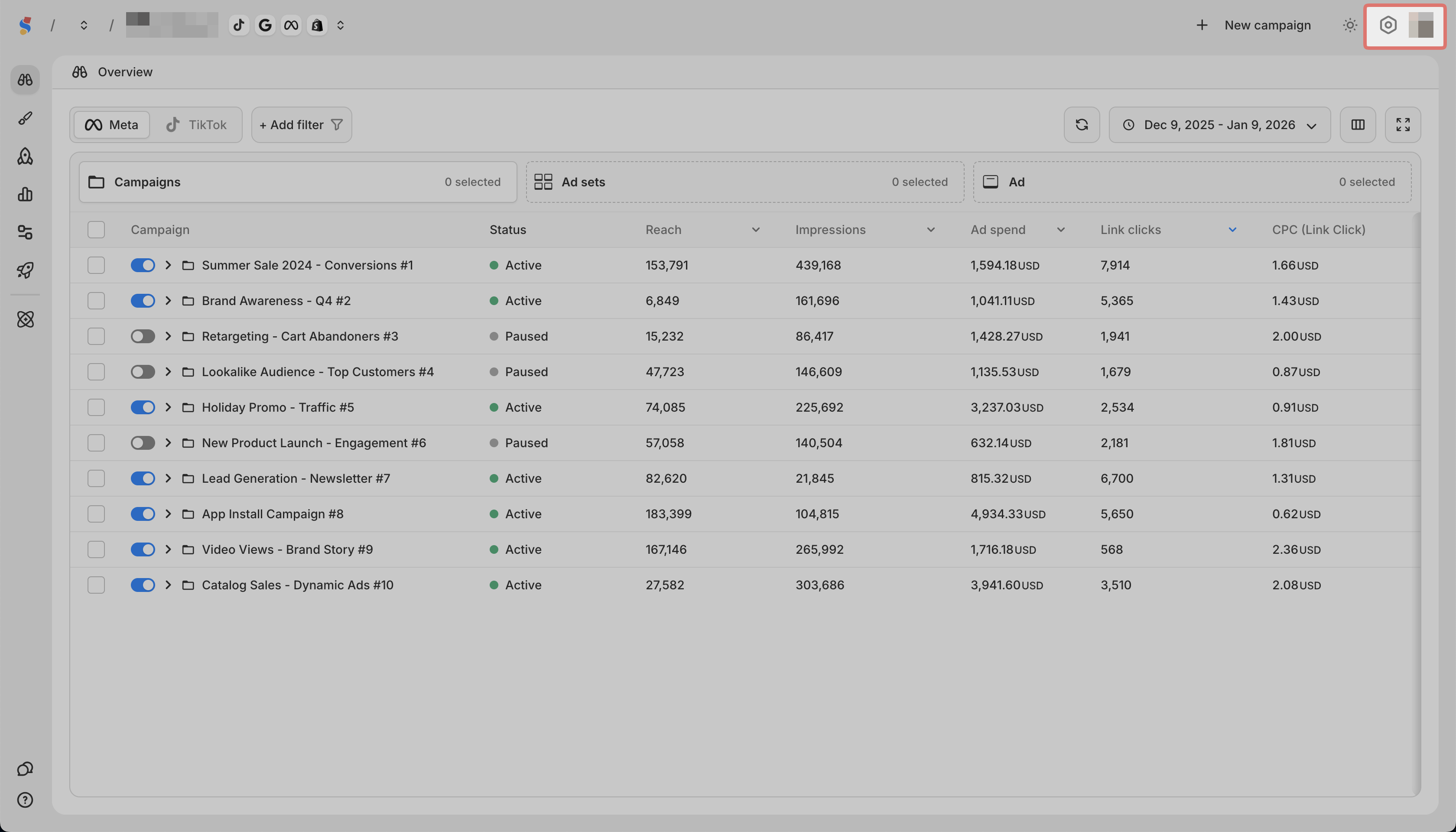The image size is (1456, 832).
Task: Select all campaigns header checkbox
Action: coord(96,230)
